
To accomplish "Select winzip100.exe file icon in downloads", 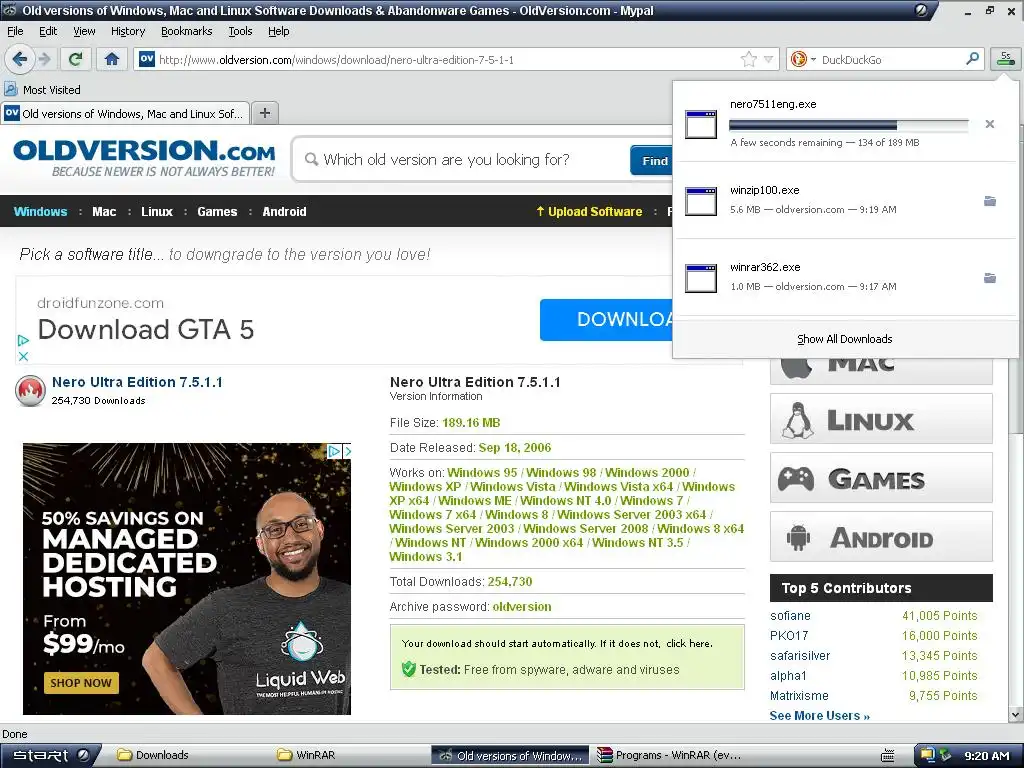I will click(x=701, y=201).
